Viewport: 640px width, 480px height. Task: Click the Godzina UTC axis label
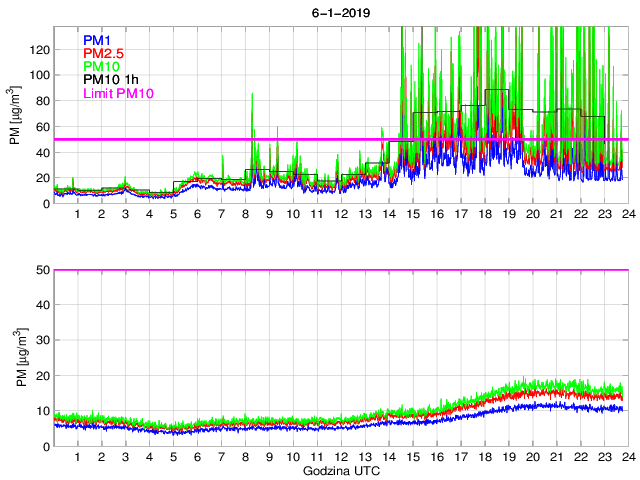(x=339, y=470)
